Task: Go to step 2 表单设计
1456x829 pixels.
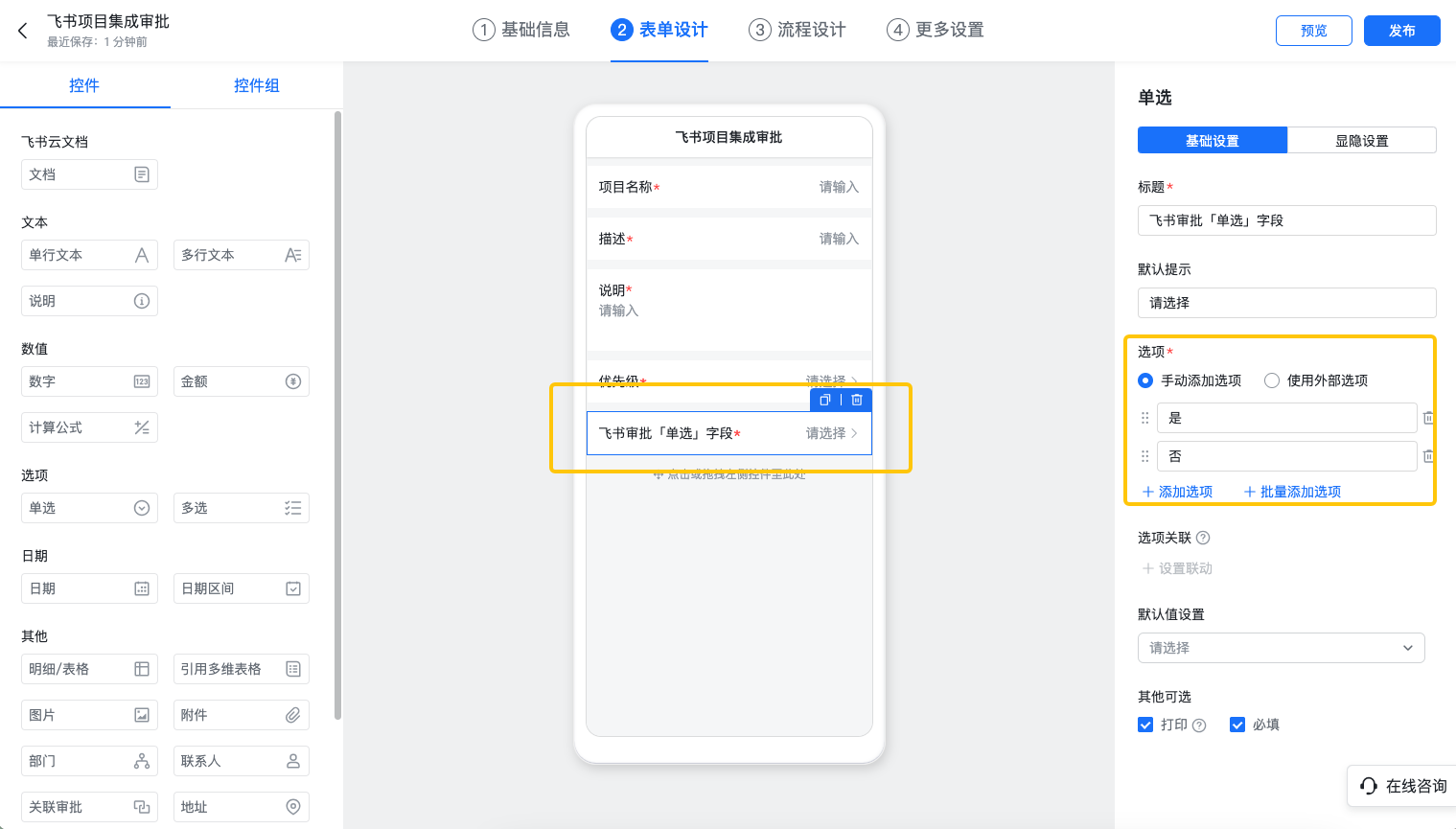Action: [659, 30]
